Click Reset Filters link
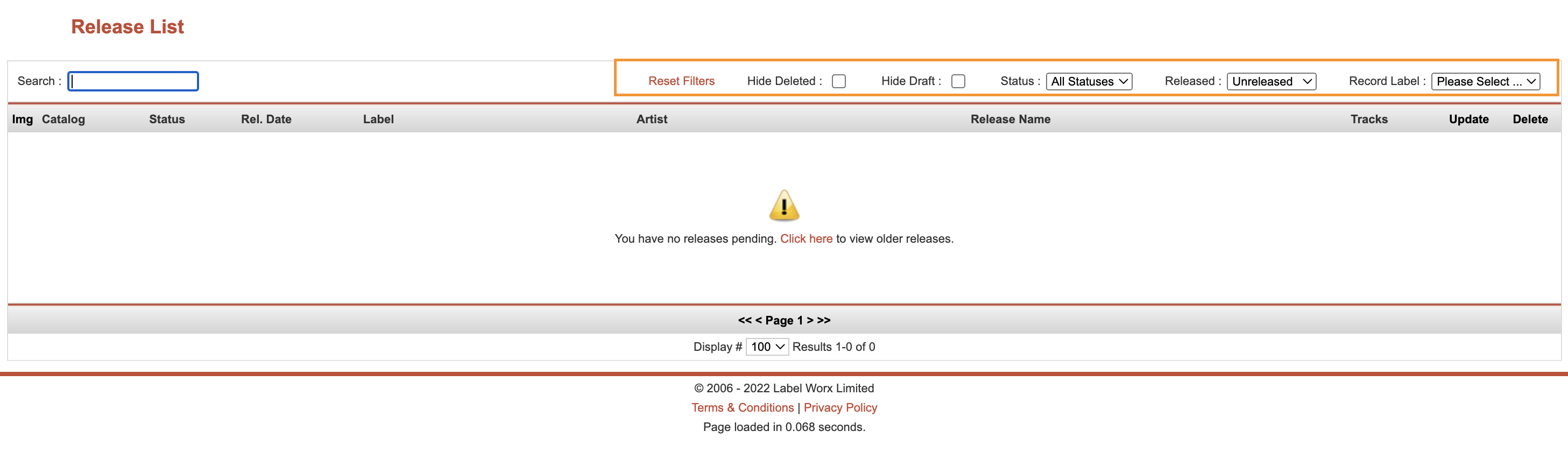 [x=681, y=81]
